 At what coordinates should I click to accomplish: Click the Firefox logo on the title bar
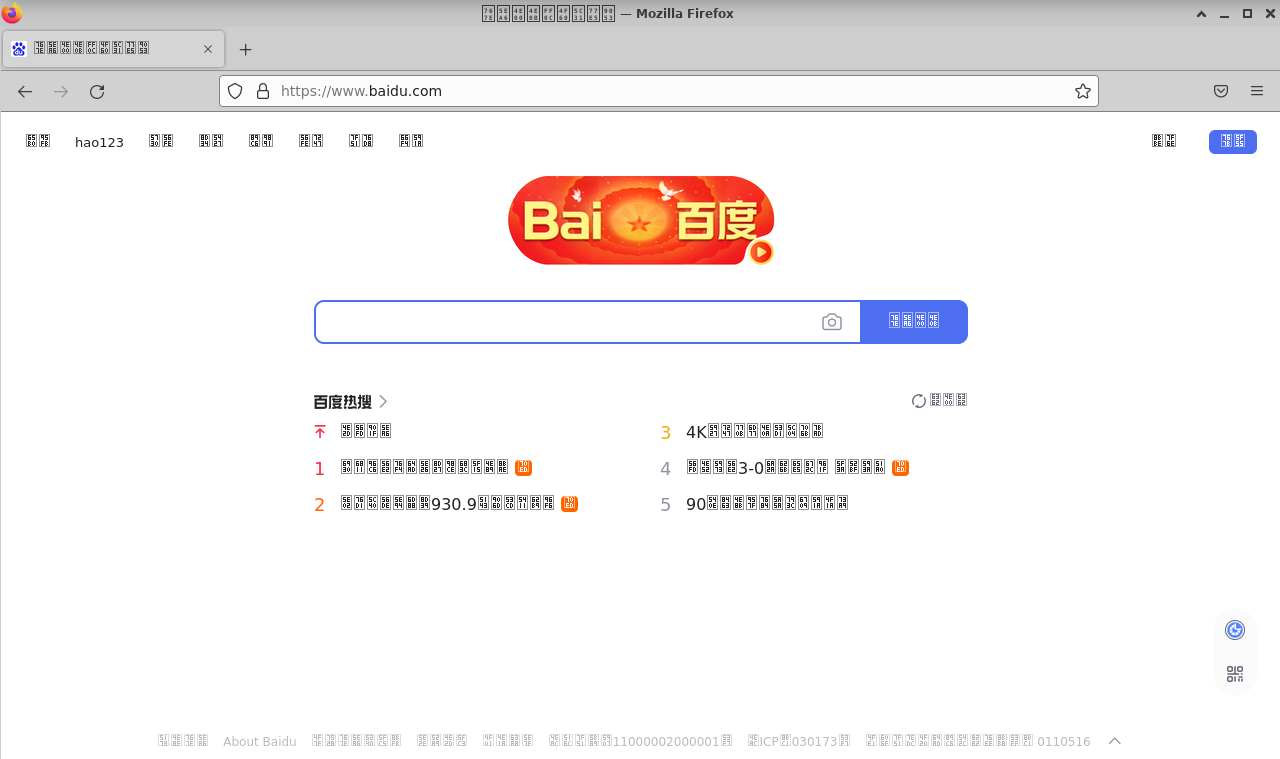11,13
